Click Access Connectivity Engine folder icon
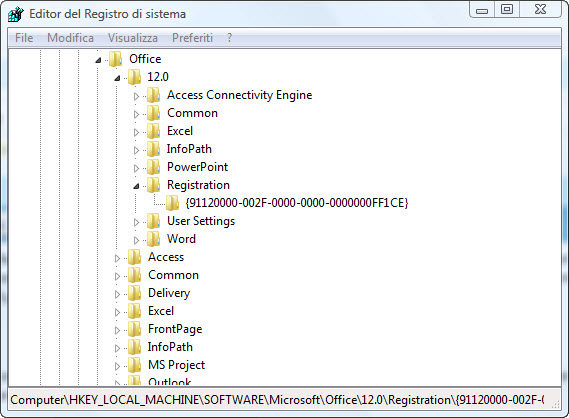The image size is (569, 418). pyautogui.click(x=153, y=95)
